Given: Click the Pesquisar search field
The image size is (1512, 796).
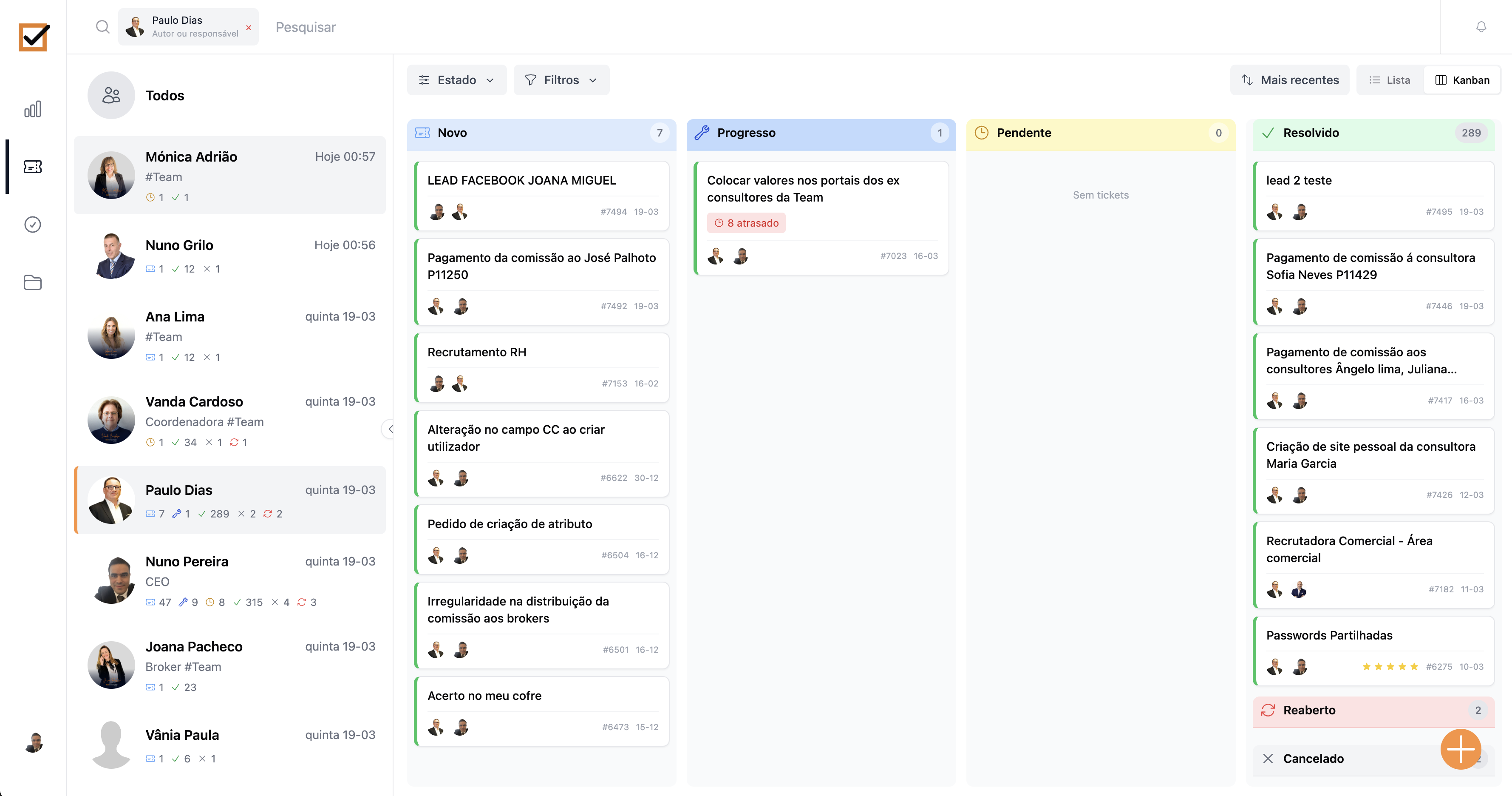Looking at the screenshot, I should point(305,27).
